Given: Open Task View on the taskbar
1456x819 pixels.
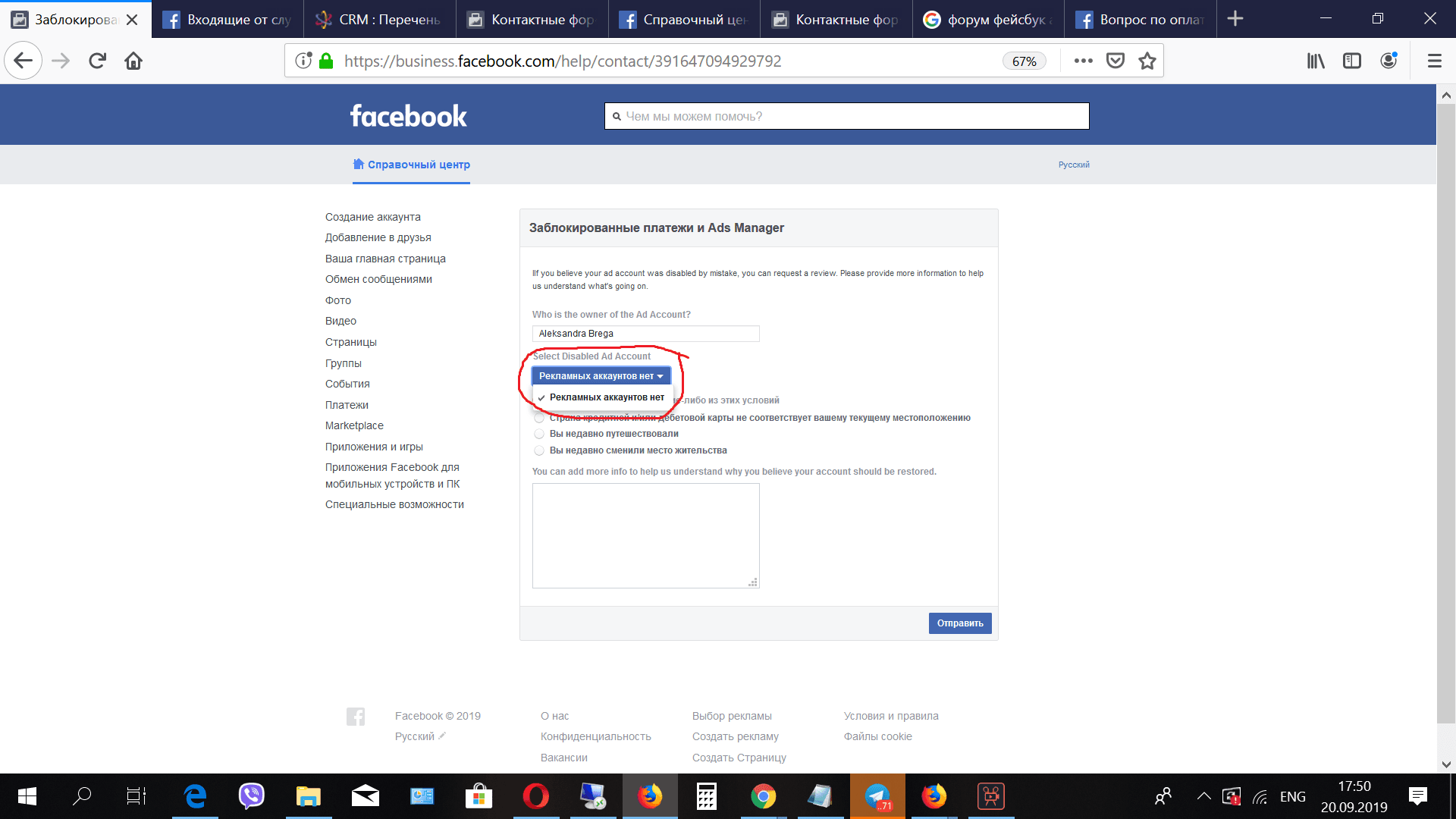Looking at the screenshot, I should click(x=136, y=796).
